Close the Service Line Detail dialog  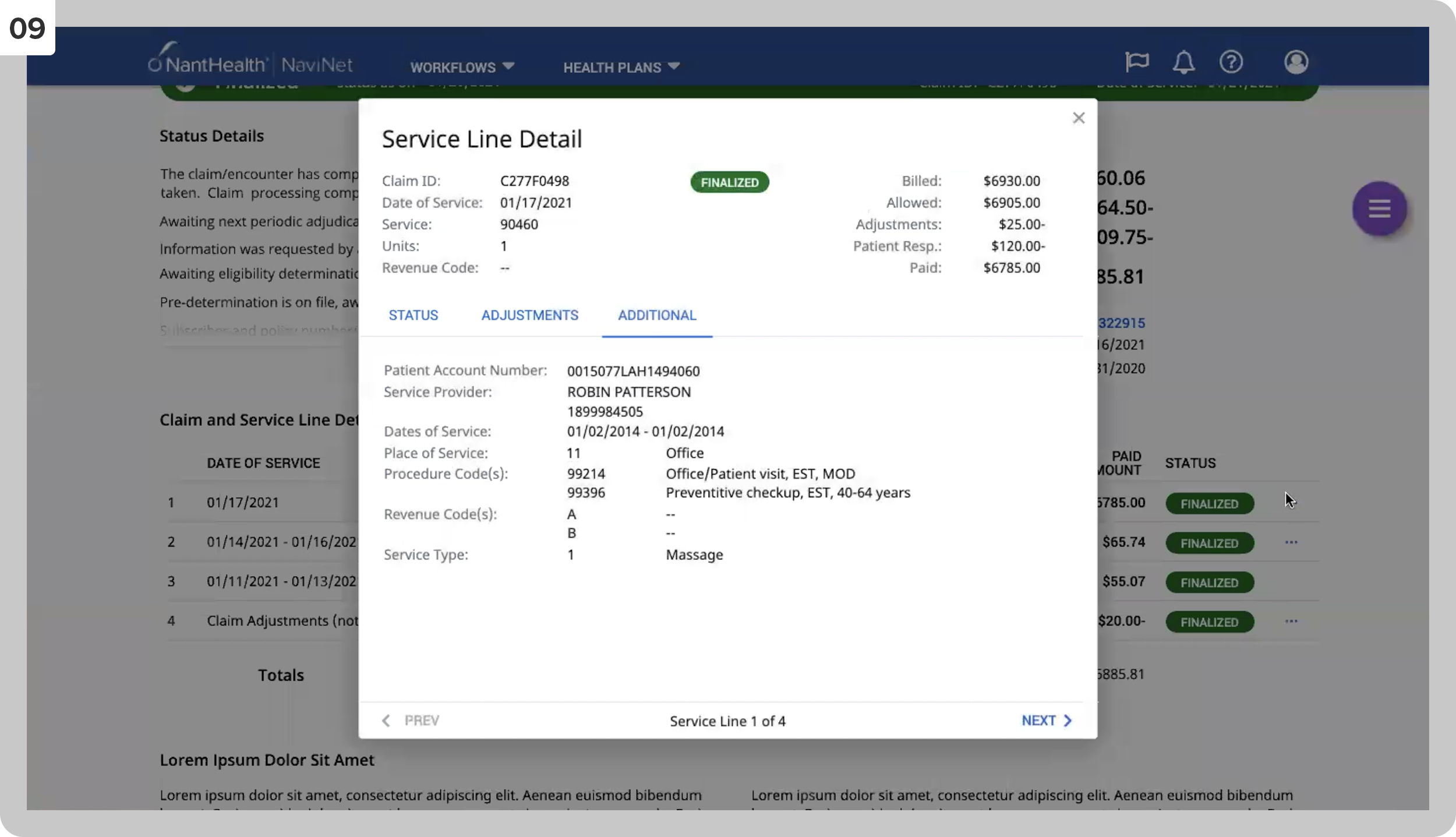tap(1079, 118)
